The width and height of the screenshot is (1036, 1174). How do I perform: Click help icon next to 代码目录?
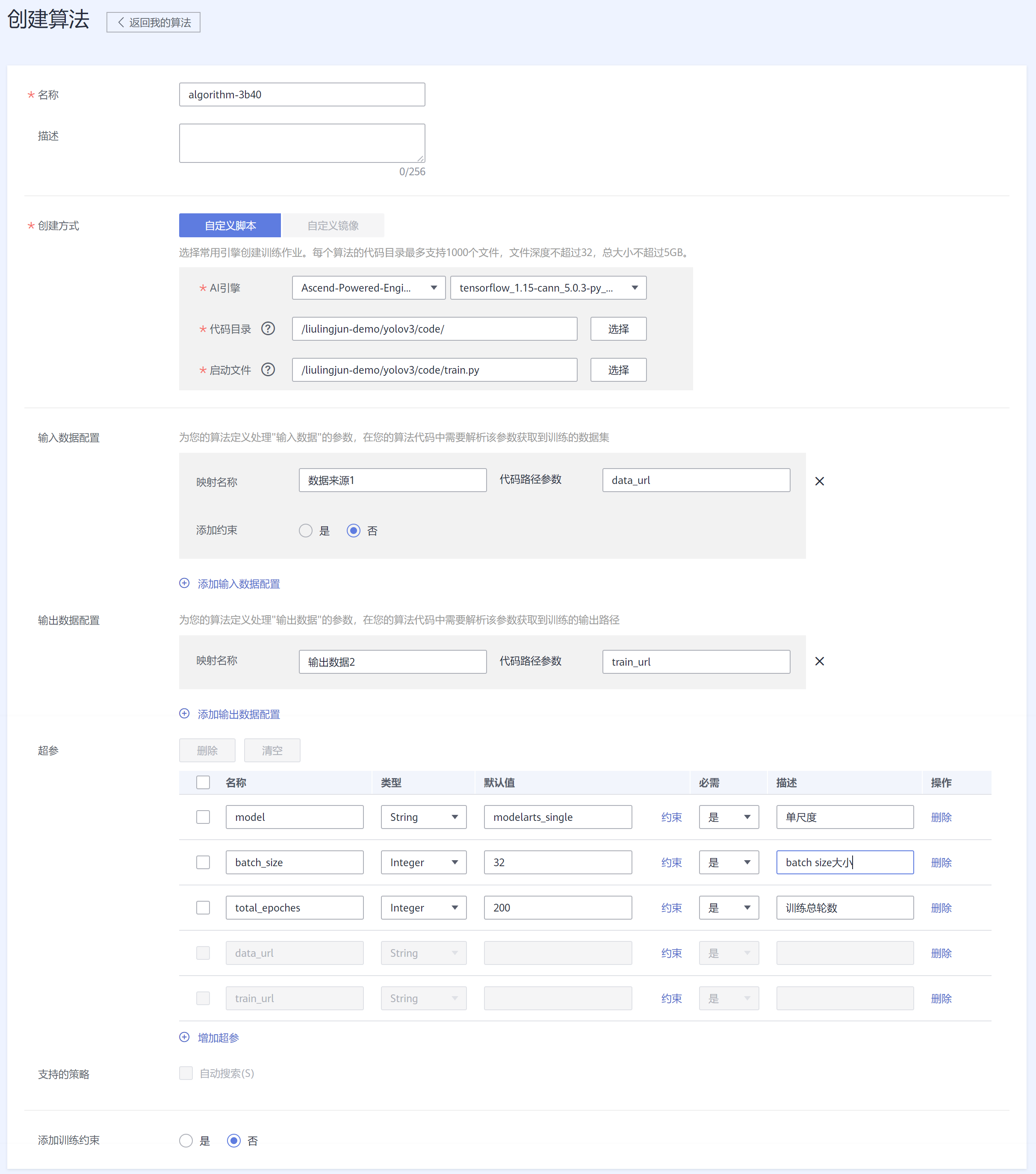[x=268, y=328]
